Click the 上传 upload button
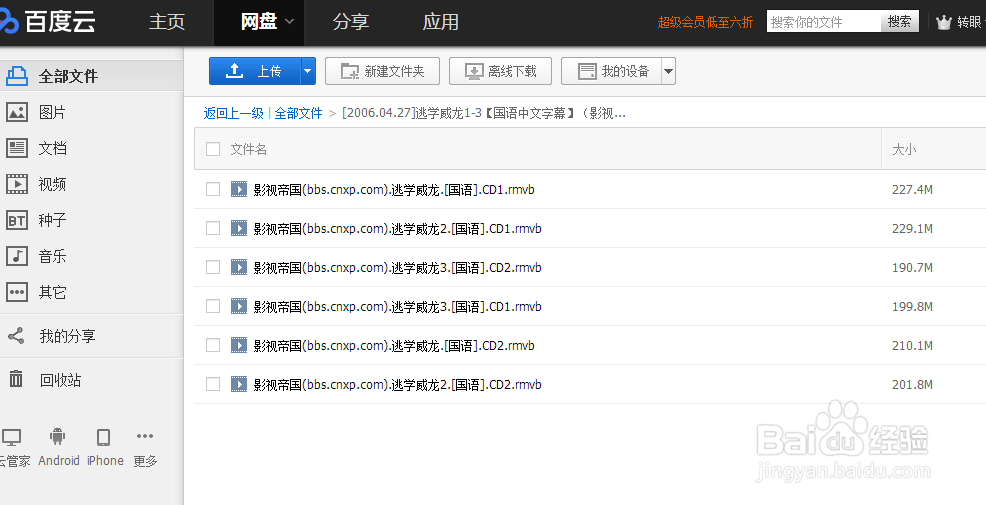Screen dimensions: 986x505 (255, 71)
